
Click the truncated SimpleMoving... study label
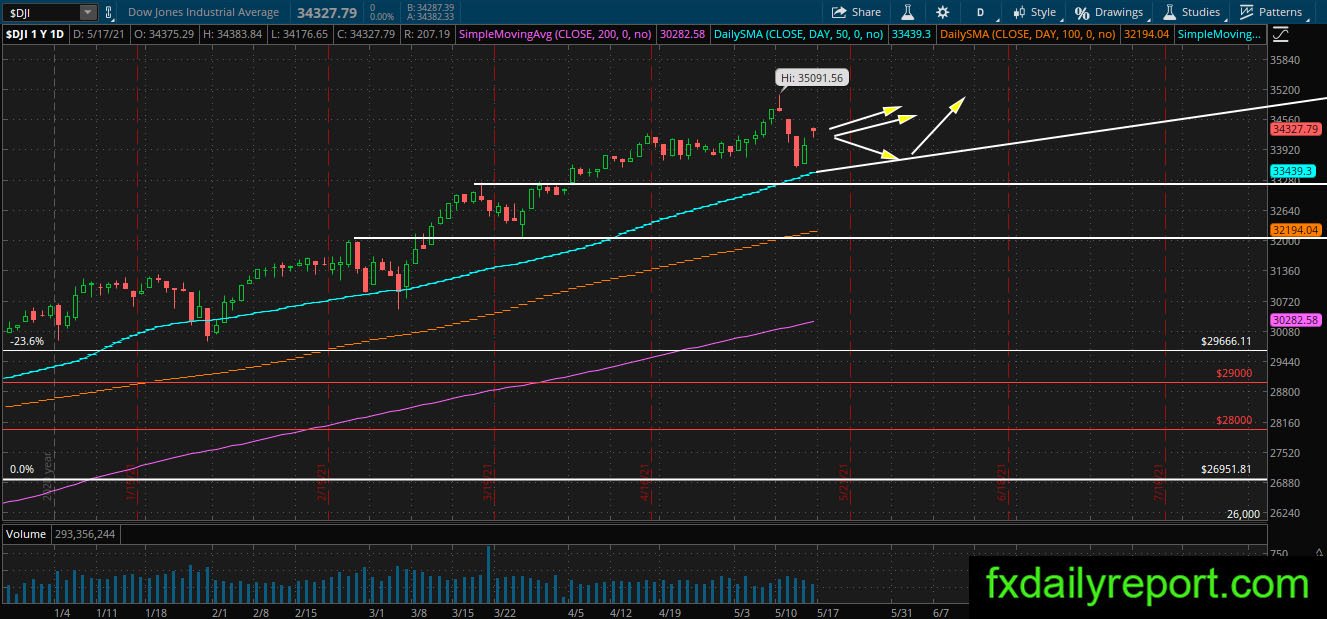click(x=1219, y=34)
